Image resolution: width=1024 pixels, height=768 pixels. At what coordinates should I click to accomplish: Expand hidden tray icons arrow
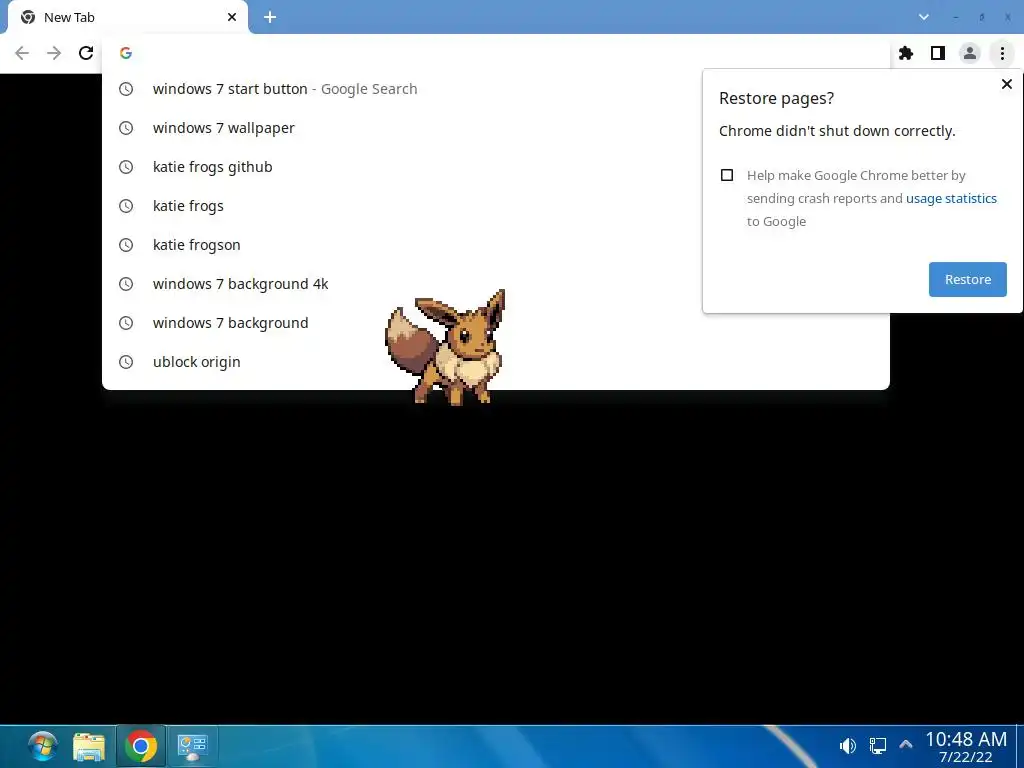tap(906, 744)
